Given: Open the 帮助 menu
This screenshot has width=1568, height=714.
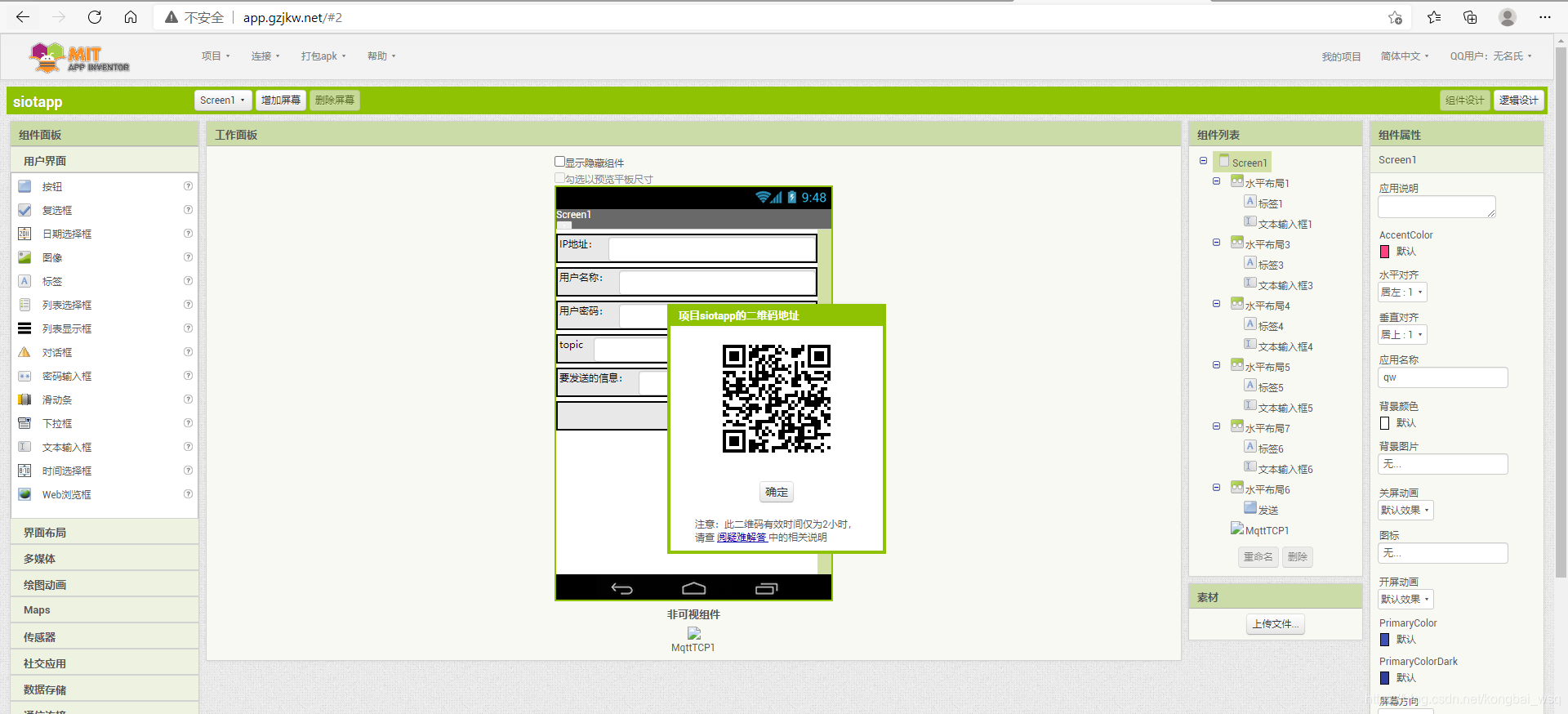Looking at the screenshot, I should click(x=381, y=56).
